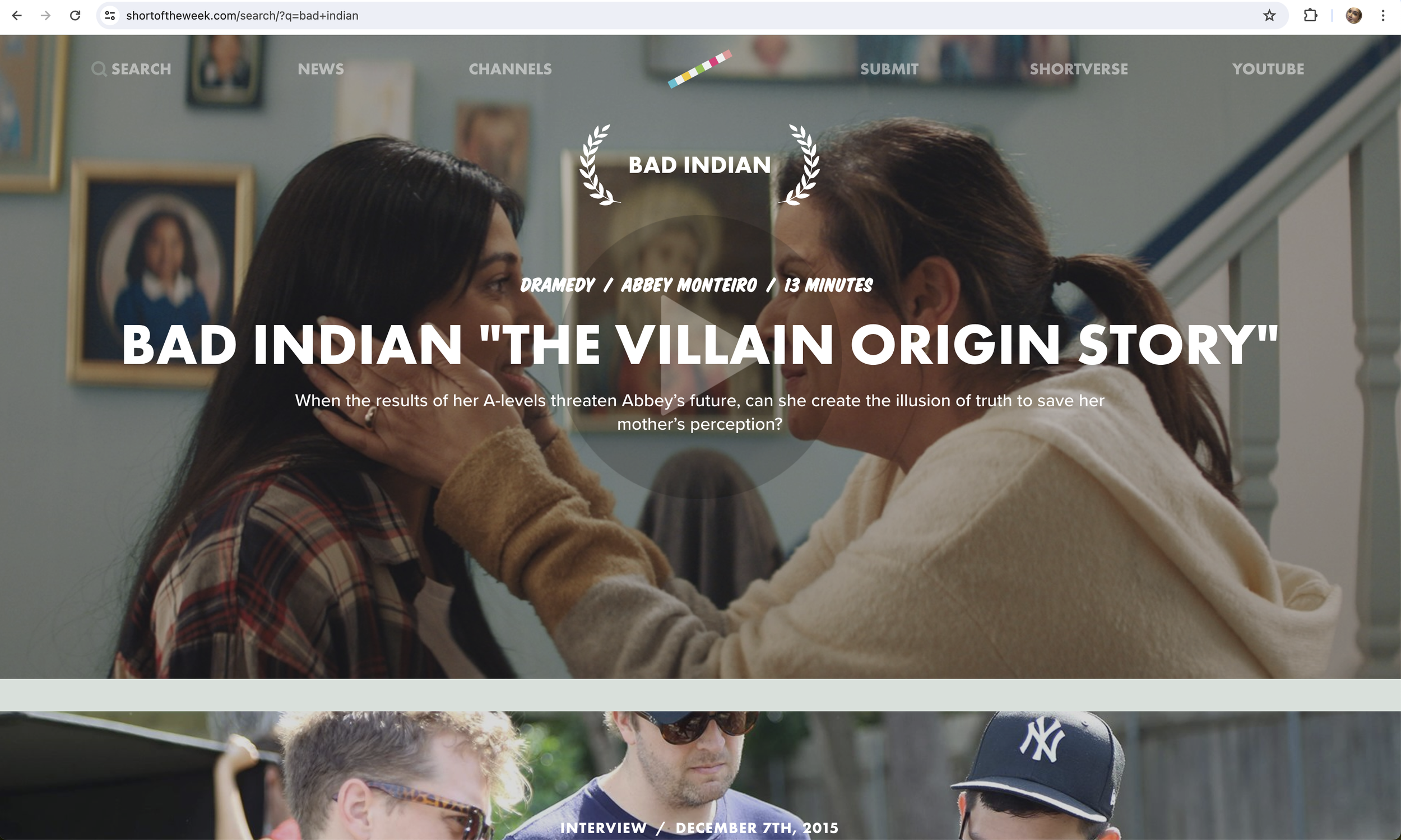
Task: Open the Chrome three-dot menu
Action: point(1383,15)
